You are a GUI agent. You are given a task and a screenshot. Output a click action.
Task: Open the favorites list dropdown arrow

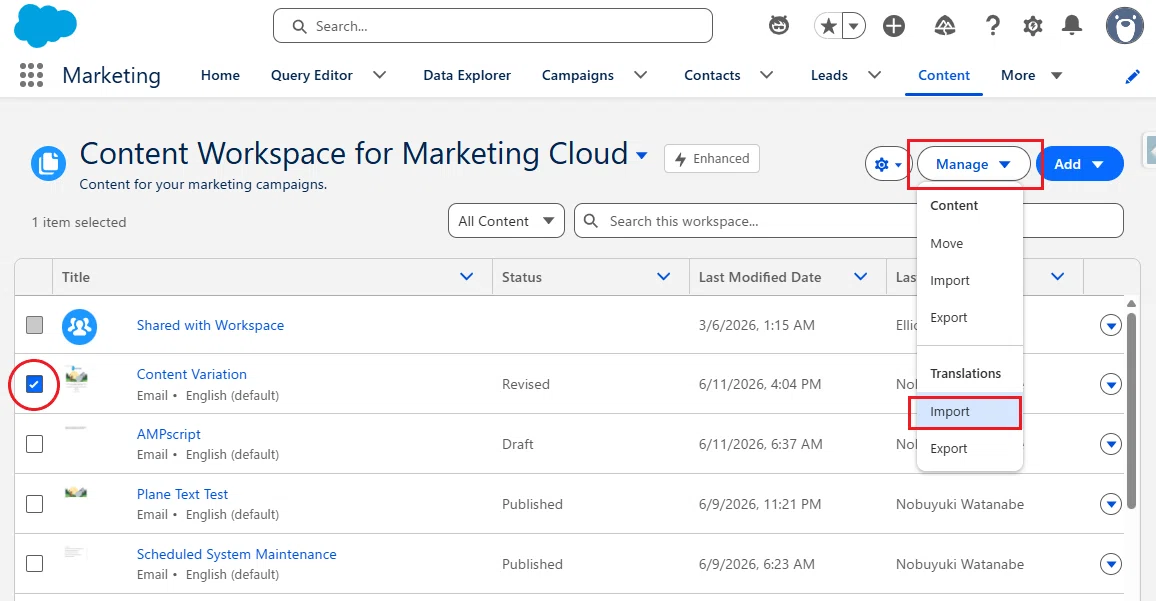[854, 27]
